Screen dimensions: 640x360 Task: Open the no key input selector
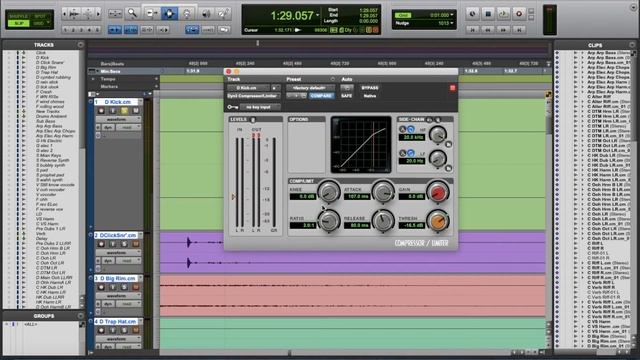coord(260,107)
